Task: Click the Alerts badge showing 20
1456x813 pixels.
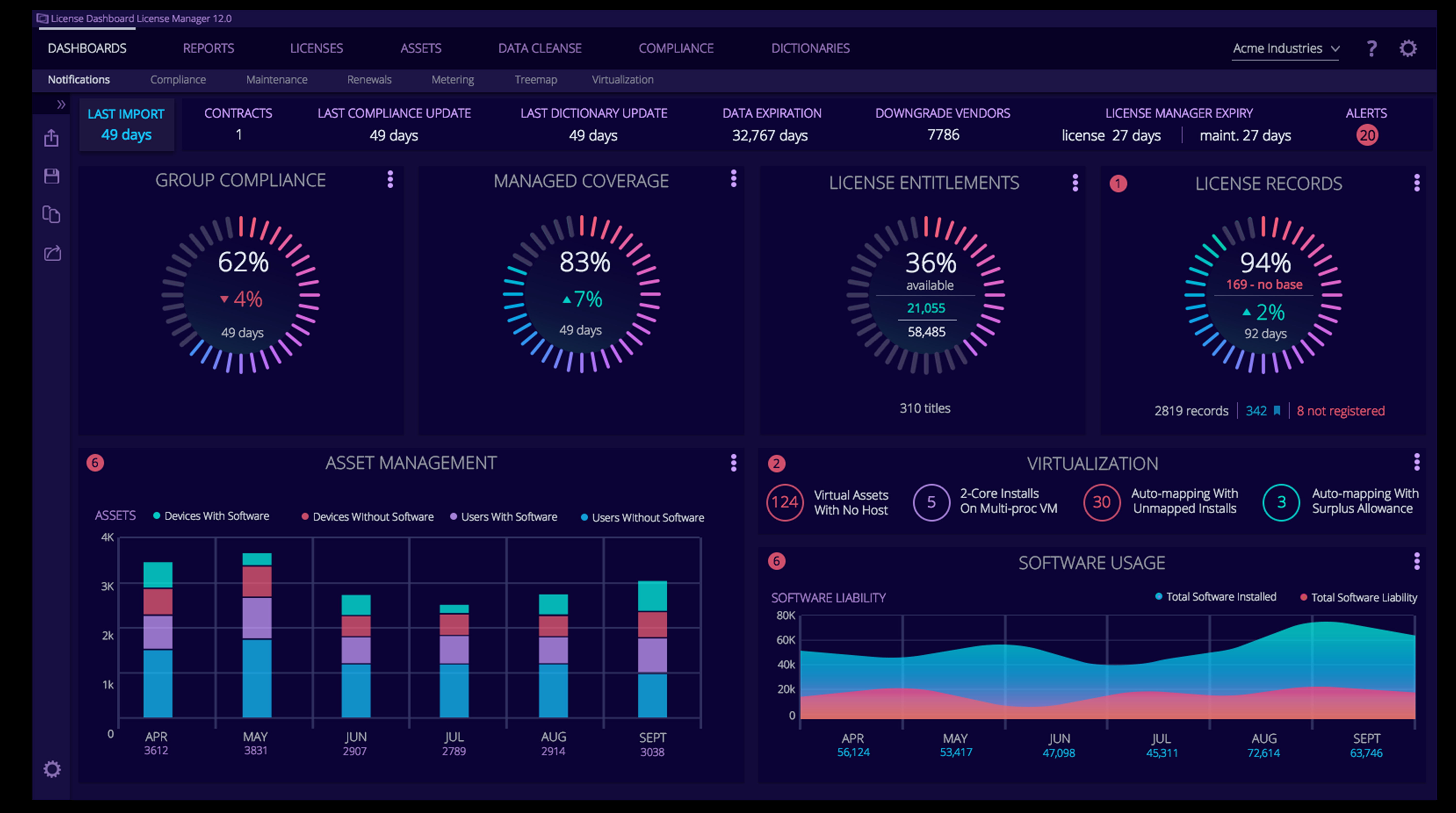Action: (1367, 135)
